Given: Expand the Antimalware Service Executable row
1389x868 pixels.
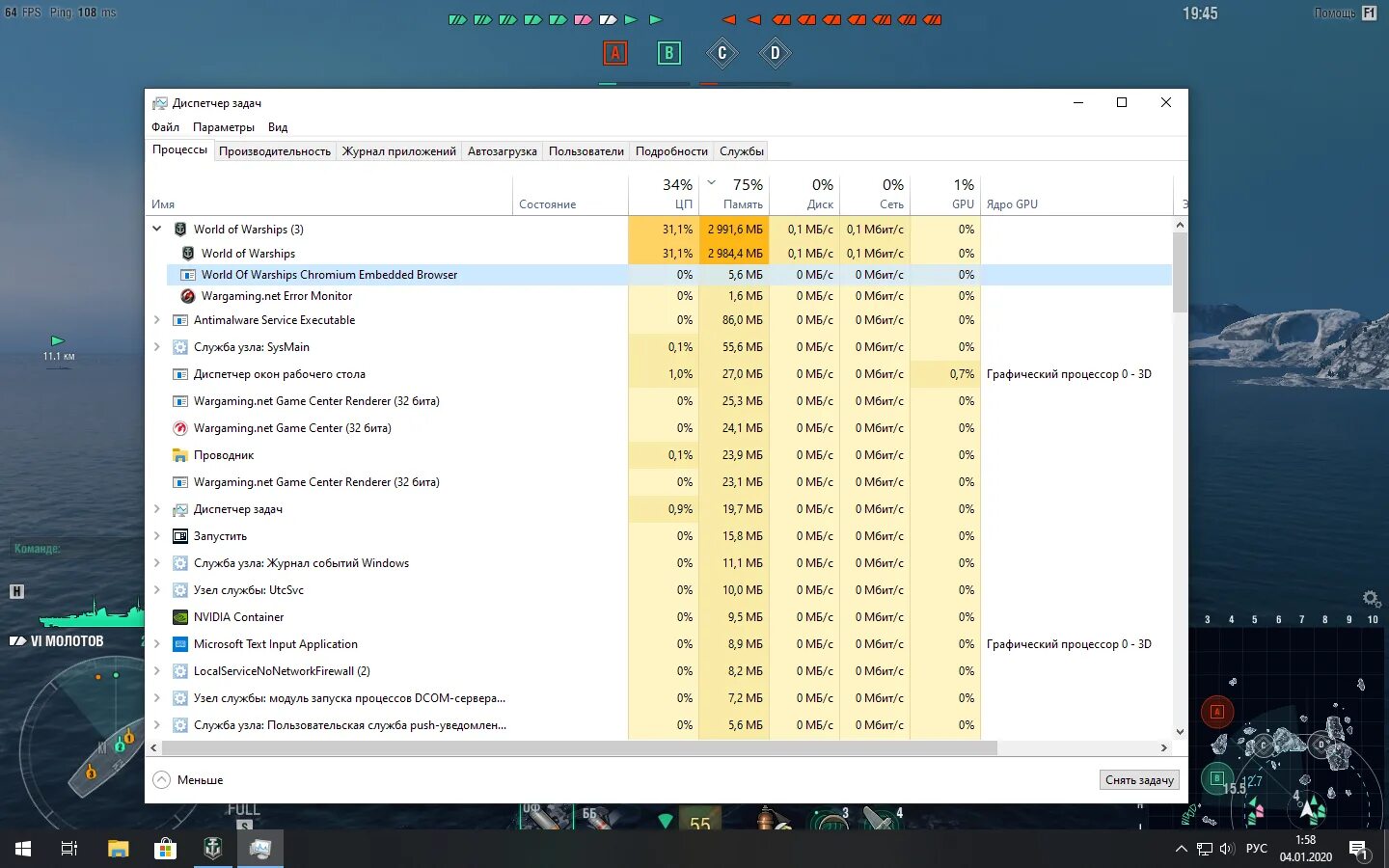Looking at the screenshot, I should 157,320.
